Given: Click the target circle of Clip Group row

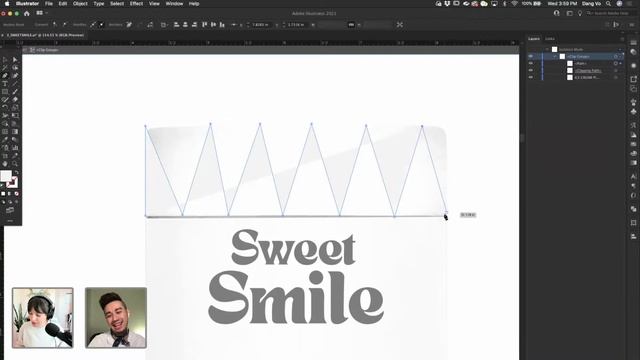Looking at the screenshot, I should pos(616,56).
